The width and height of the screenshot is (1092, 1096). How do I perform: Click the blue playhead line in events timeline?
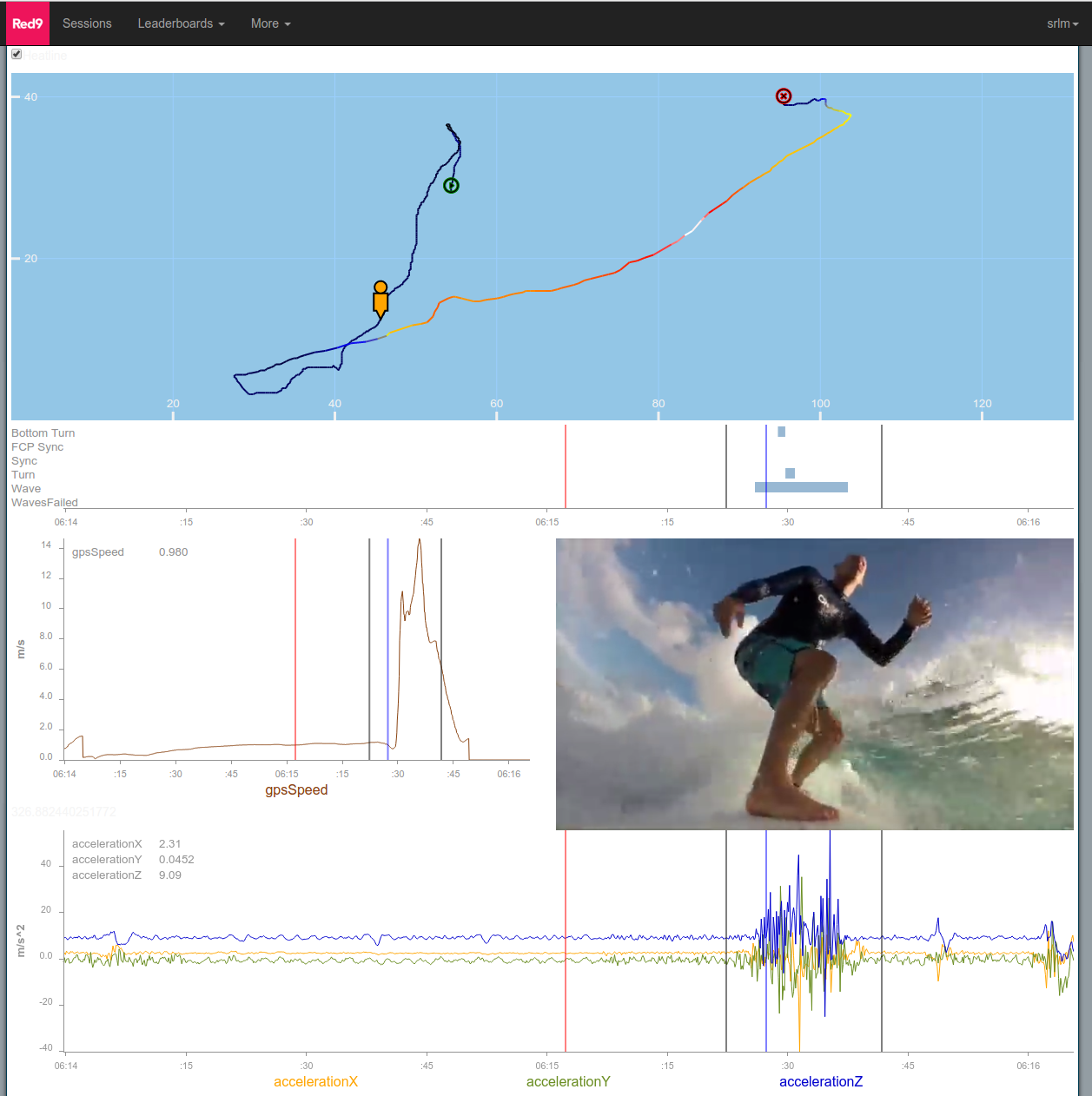click(x=766, y=466)
